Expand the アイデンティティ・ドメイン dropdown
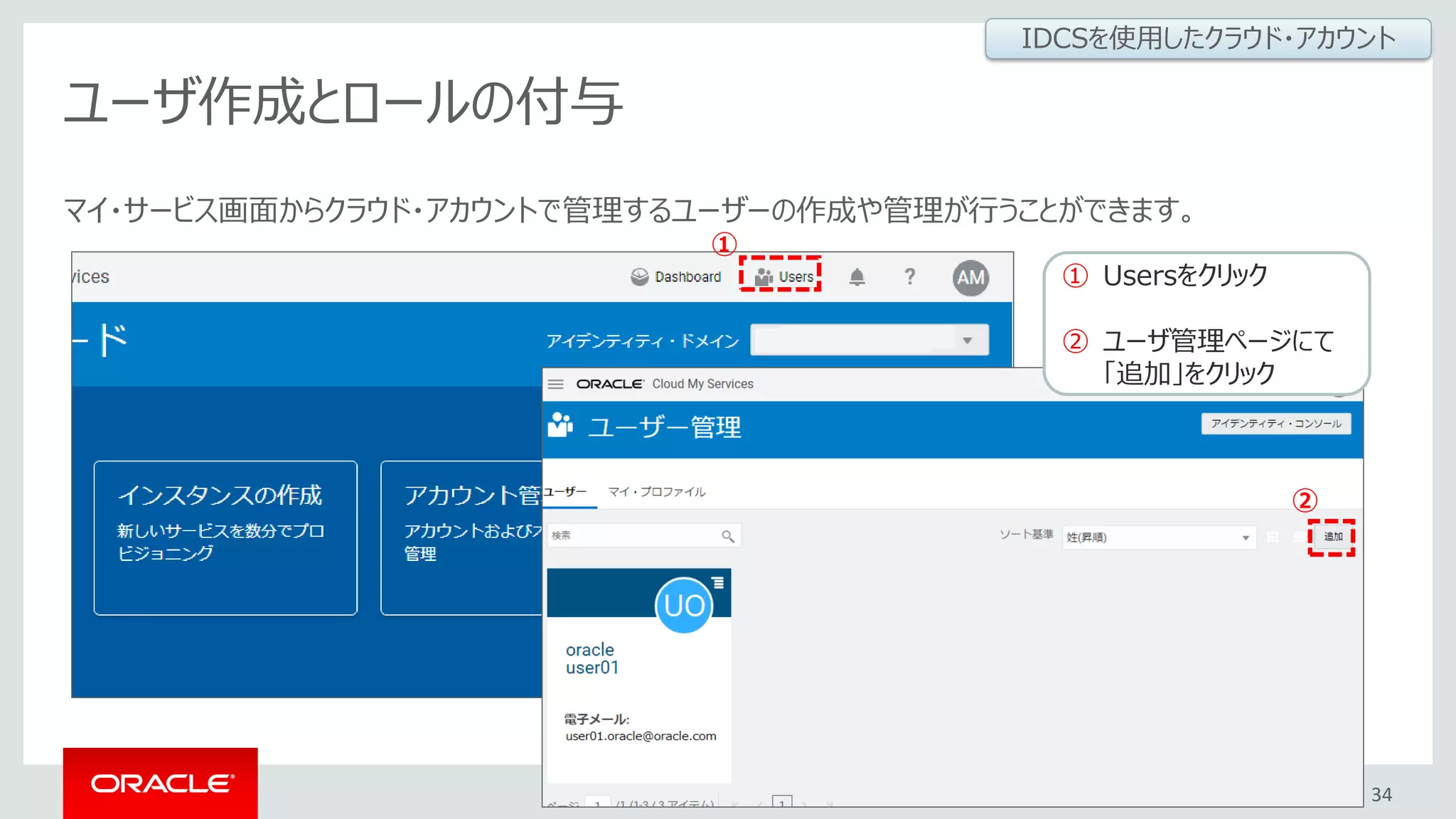Screen dimensions: 1456x819 869,340
